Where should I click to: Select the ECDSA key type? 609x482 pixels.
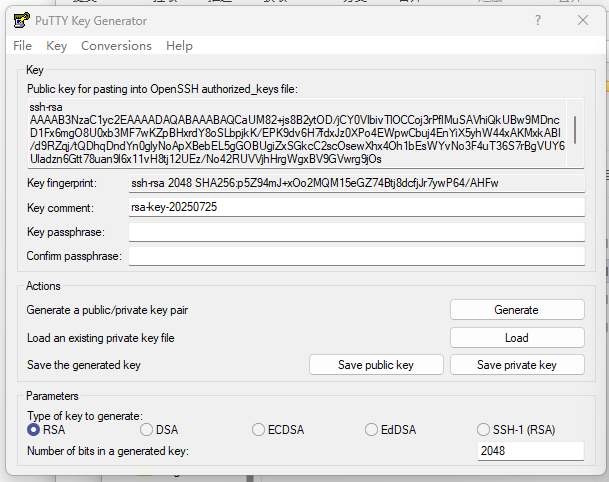259,430
